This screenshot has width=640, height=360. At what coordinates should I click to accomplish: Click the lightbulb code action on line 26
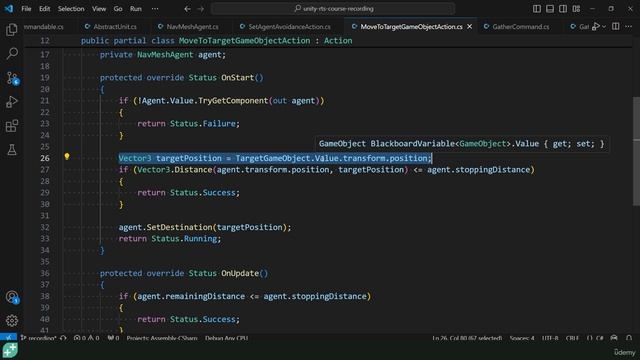pyautogui.click(x=67, y=157)
